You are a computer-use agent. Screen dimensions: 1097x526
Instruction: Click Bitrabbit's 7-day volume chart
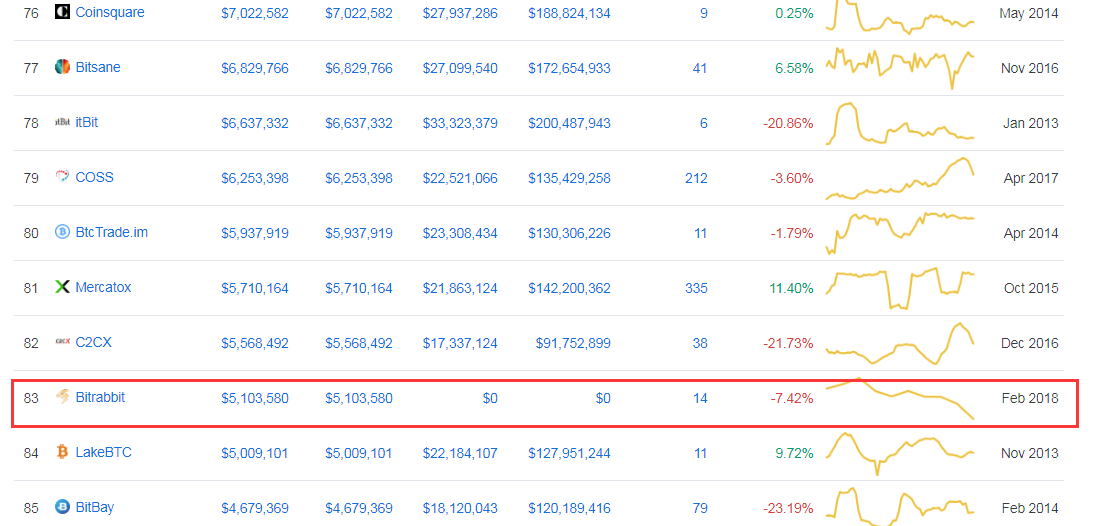pos(900,399)
